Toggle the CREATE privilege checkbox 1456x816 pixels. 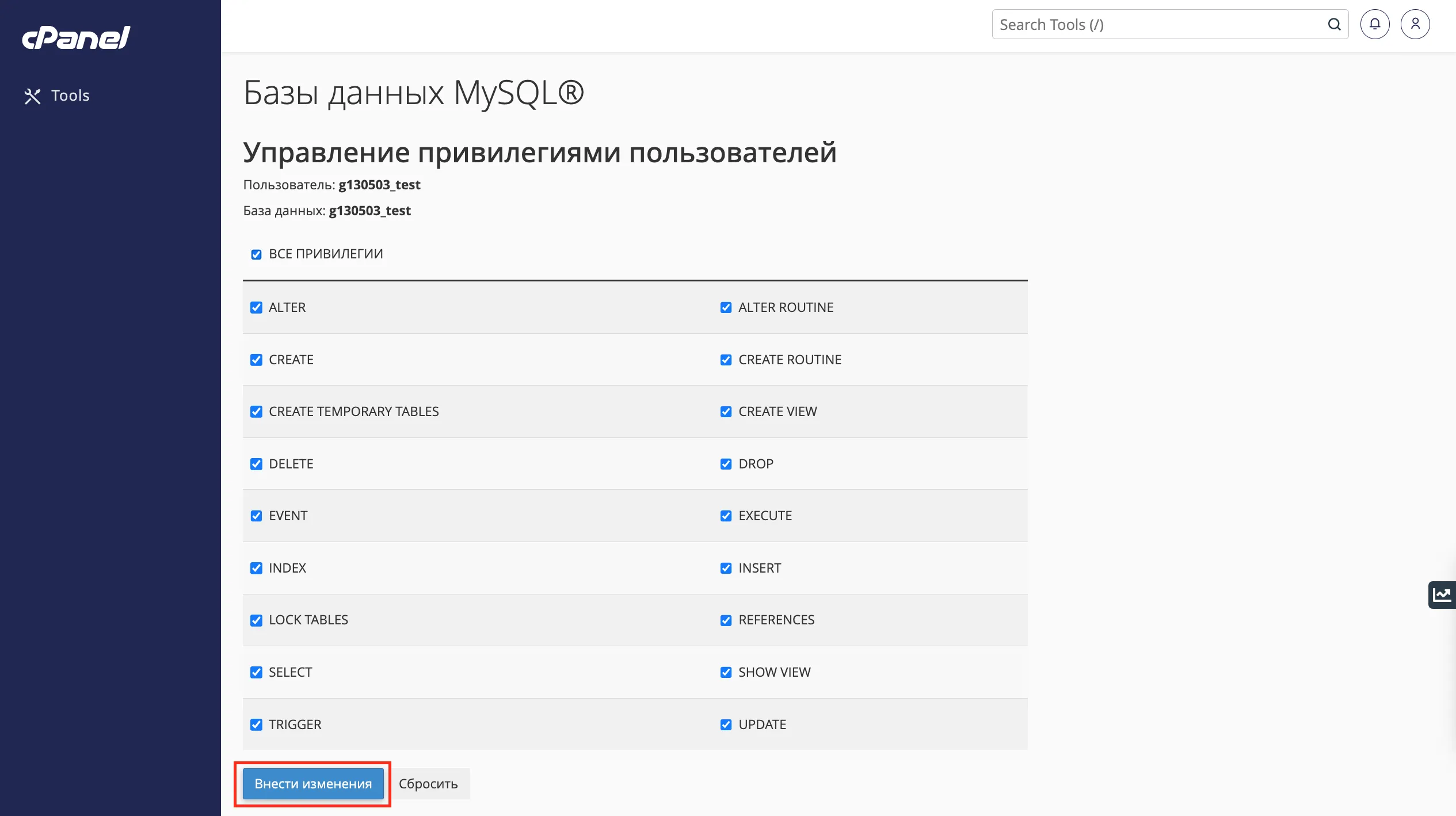click(256, 360)
